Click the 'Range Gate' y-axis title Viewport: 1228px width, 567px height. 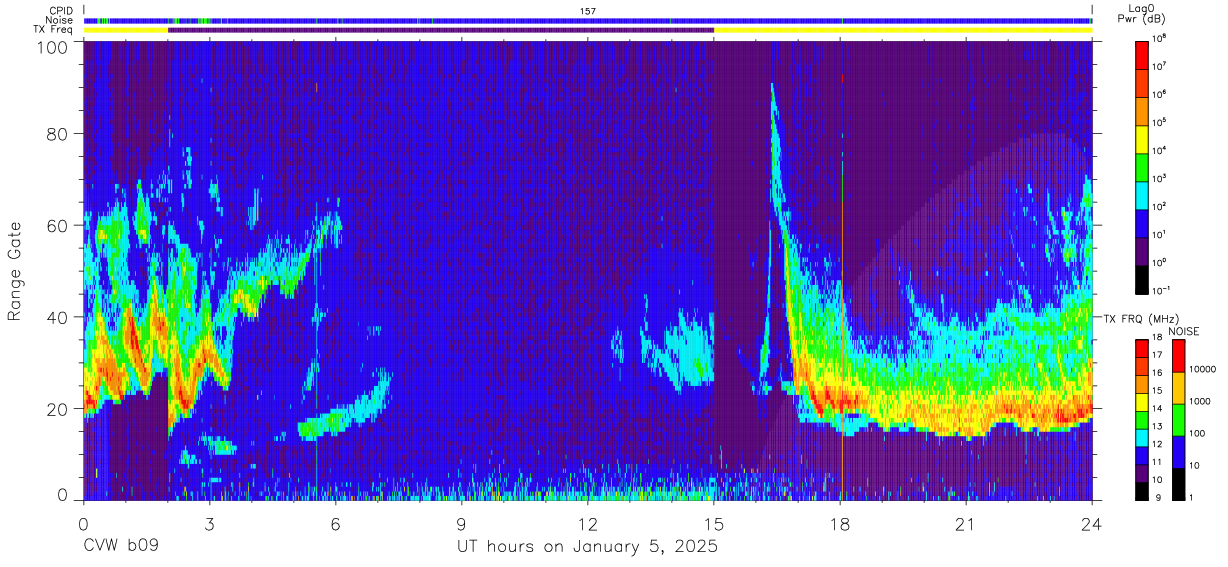(15, 270)
